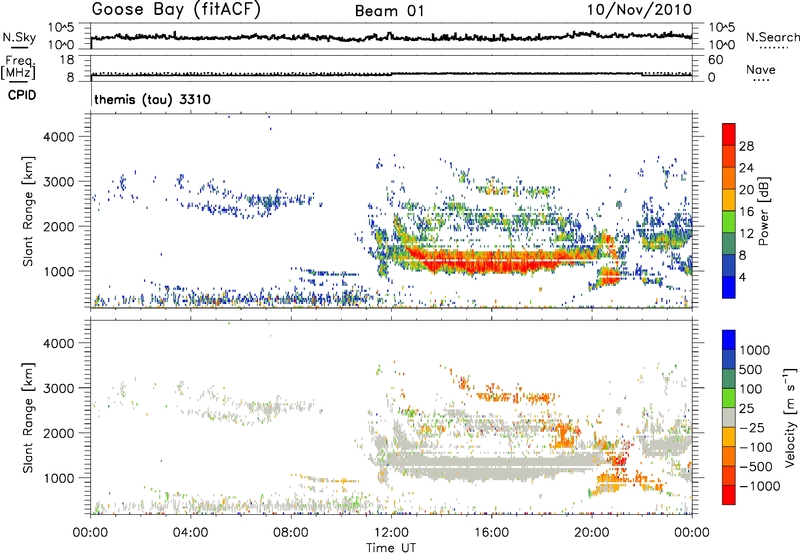This screenshot has width=800, height=554.
Task: Pick the light green segment of Velocity colorbar
Action: pos(729,398)
